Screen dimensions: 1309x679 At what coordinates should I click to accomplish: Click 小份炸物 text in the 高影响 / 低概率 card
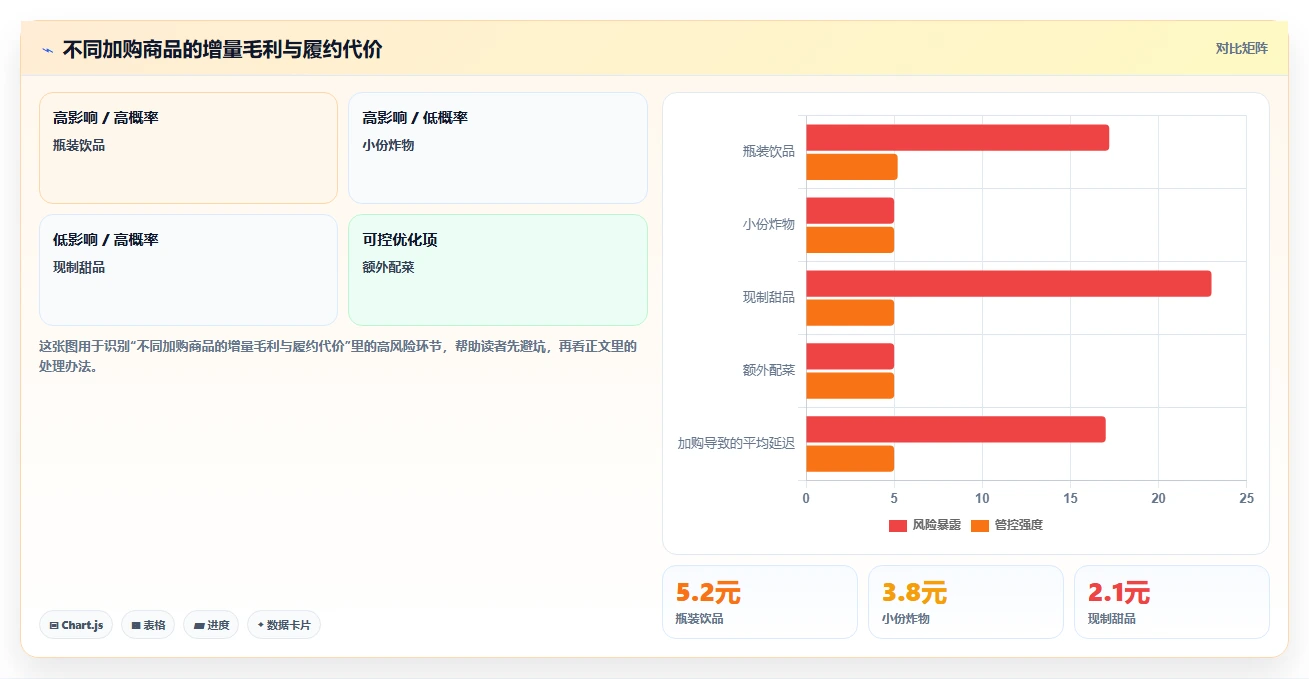coord(389,145)
